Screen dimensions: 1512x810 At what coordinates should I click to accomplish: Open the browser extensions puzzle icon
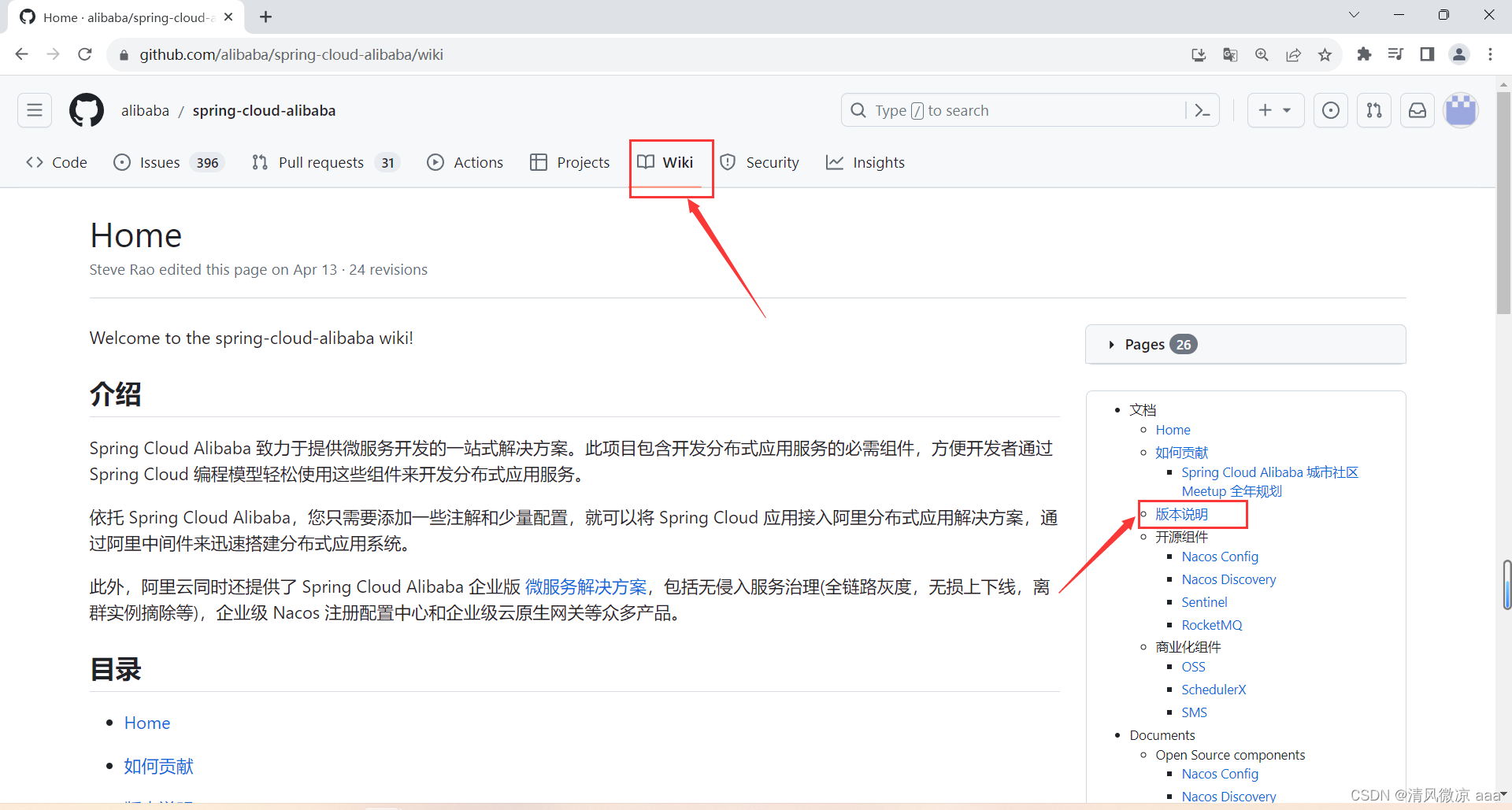tap(1365, 54)
